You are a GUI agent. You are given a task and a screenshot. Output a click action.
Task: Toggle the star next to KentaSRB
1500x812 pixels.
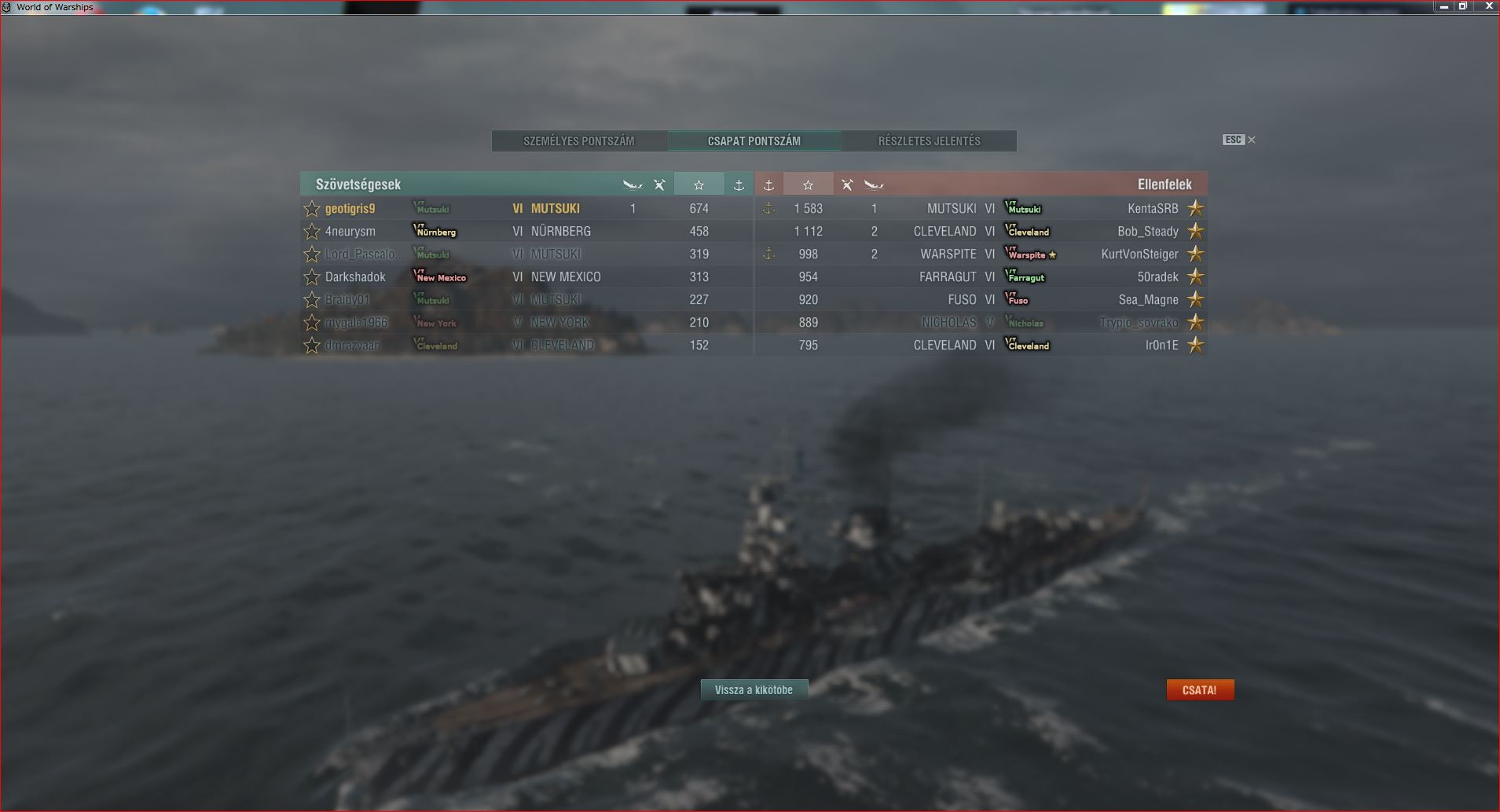click(1195, 208)
